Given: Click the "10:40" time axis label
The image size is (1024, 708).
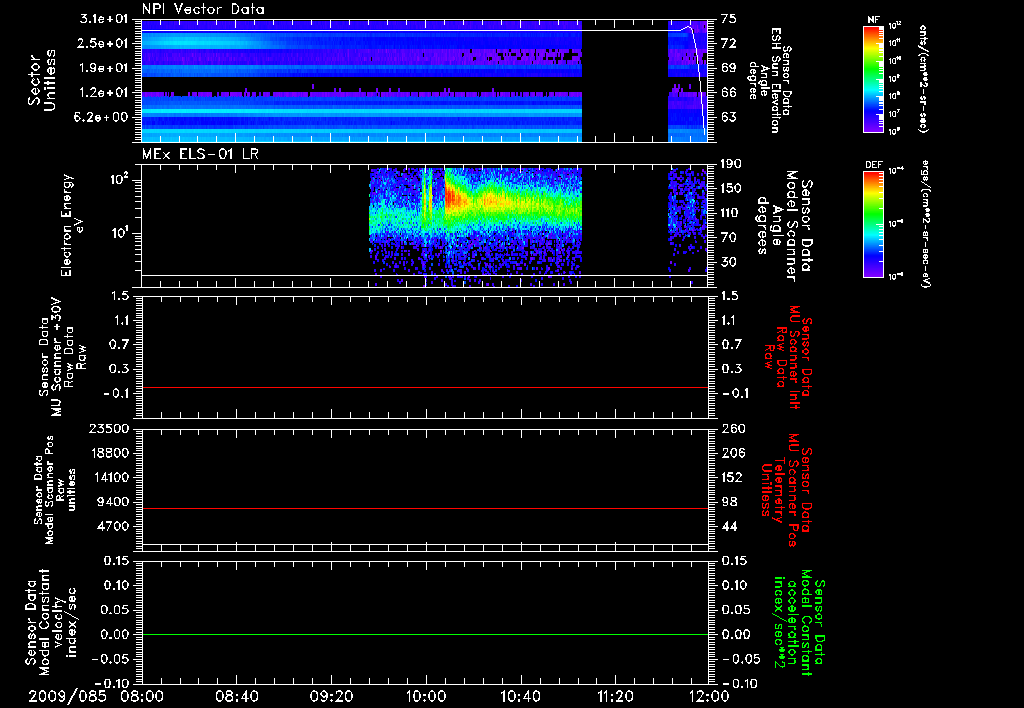Looking at the screenshot, I should 520,696.
